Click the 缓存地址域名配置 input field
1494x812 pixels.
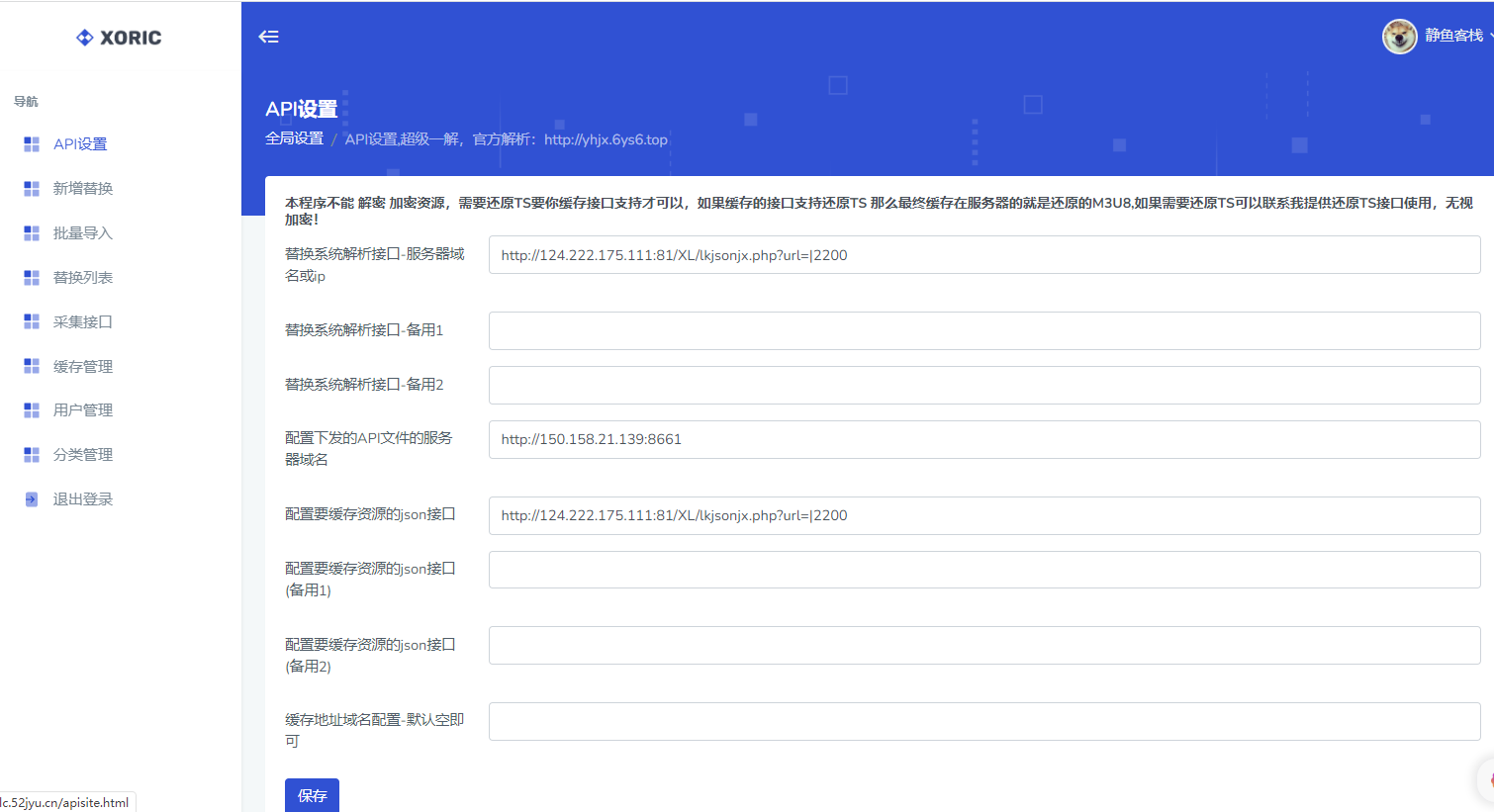984,721
